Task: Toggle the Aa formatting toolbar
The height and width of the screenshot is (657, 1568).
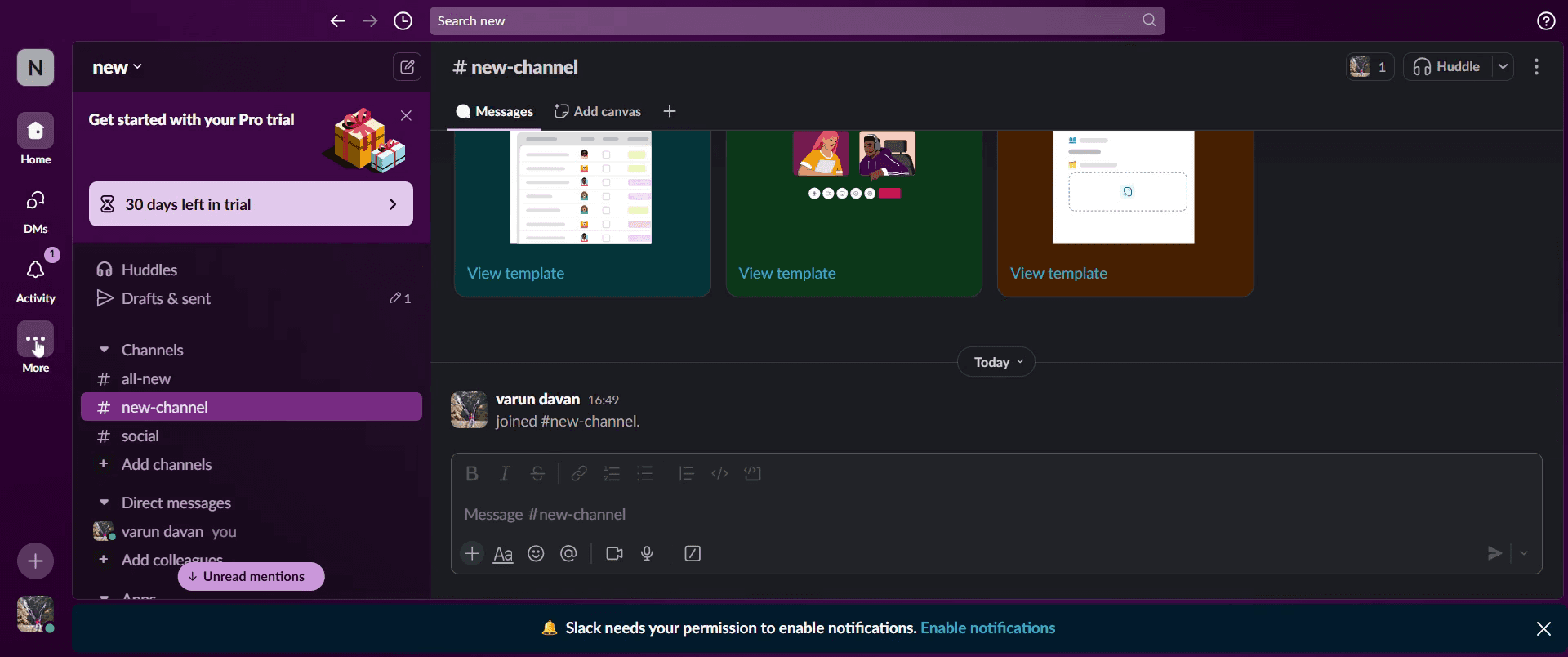Action: 503,554
